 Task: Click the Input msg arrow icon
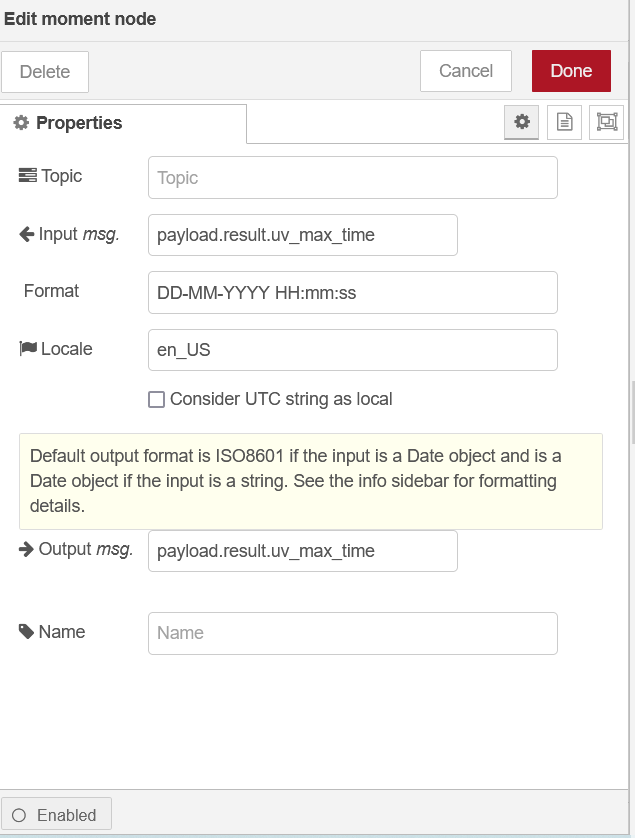point(27,234)
